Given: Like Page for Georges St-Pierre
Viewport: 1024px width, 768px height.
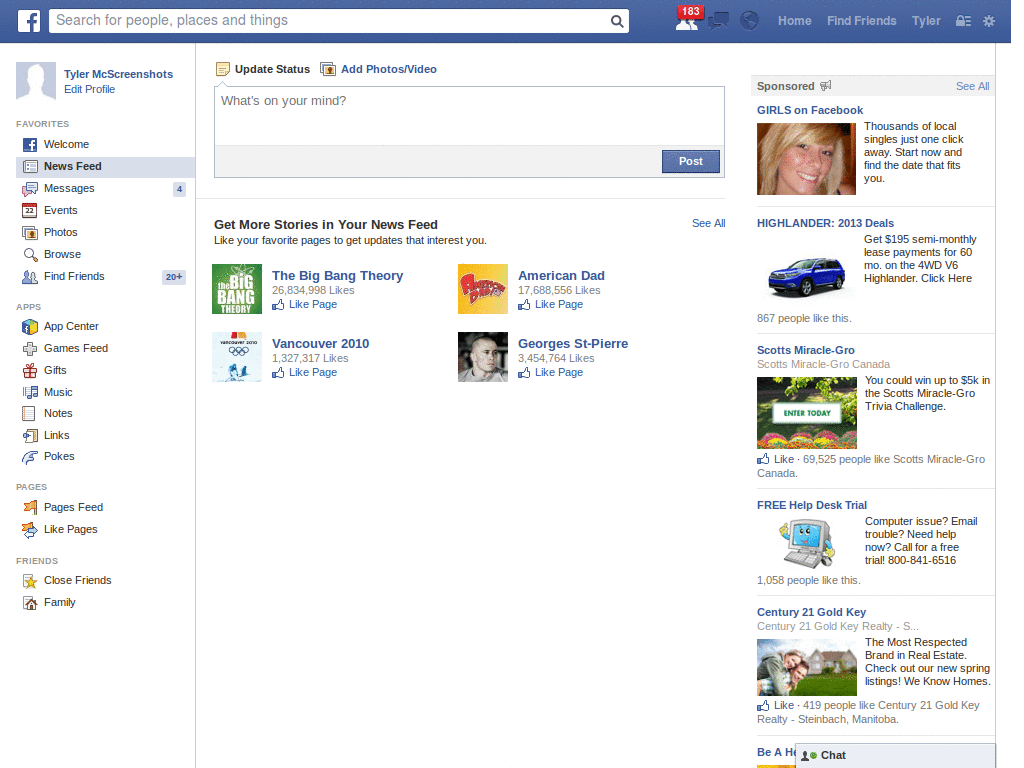Looking at the screenshot, I should pos(551,372).
